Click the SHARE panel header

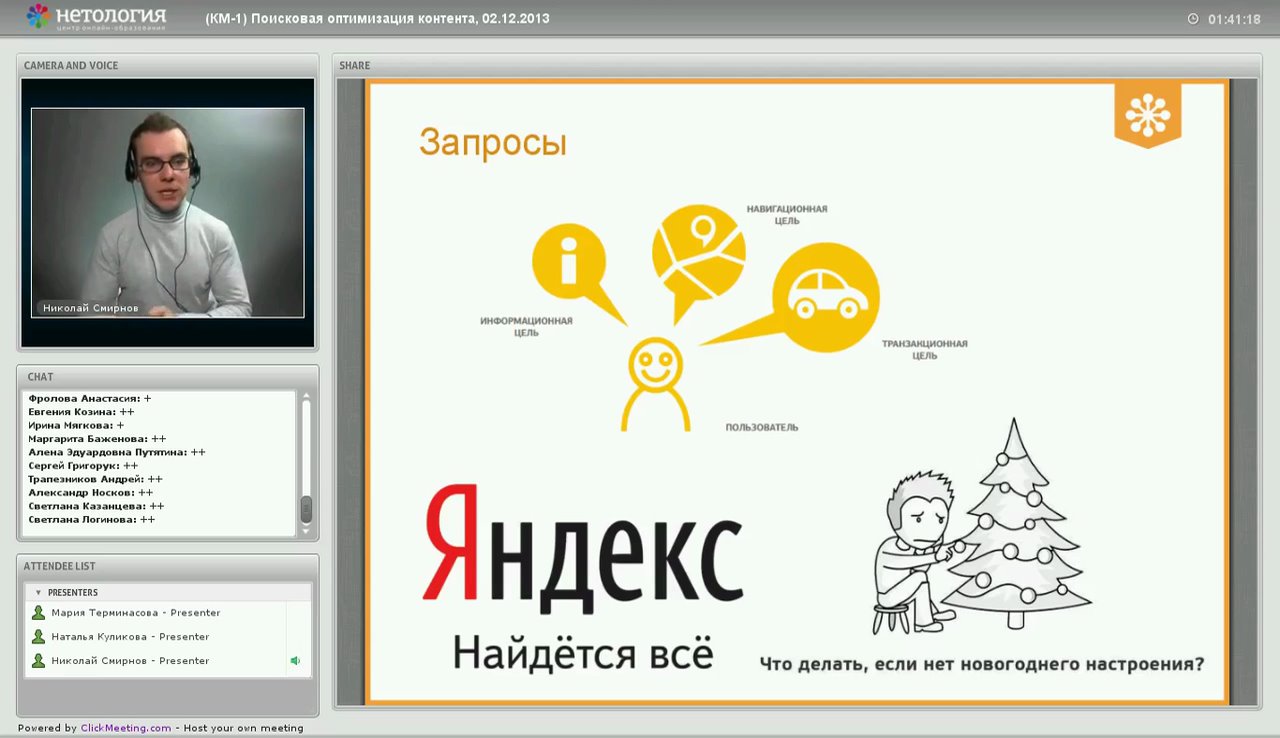click(x=354, y=65)
